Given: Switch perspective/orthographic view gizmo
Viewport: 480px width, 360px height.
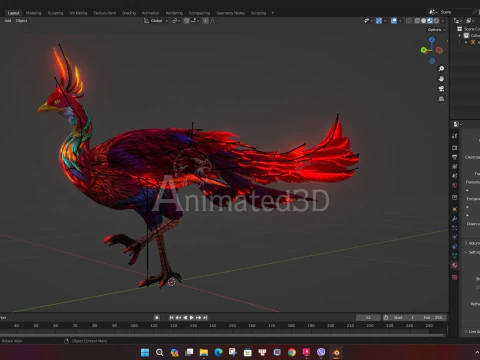Looking at the screenshot, I should point(441,99).
